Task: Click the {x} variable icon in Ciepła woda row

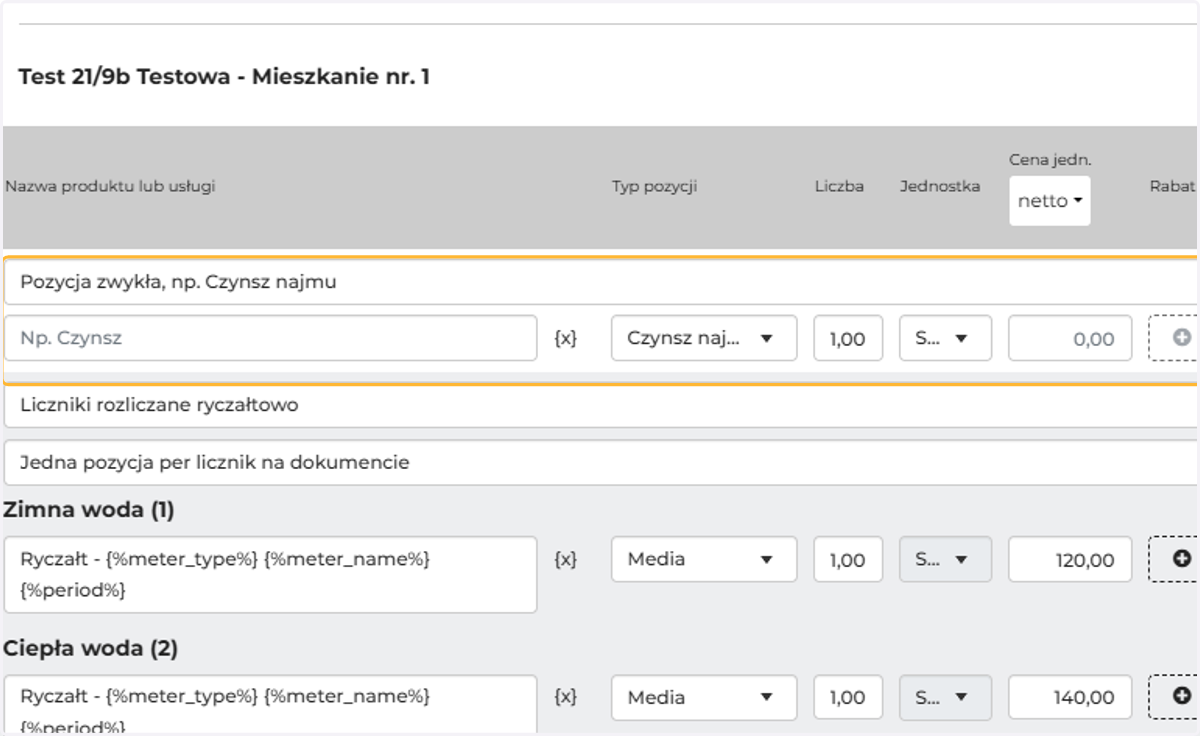Action: click(565, 697)
